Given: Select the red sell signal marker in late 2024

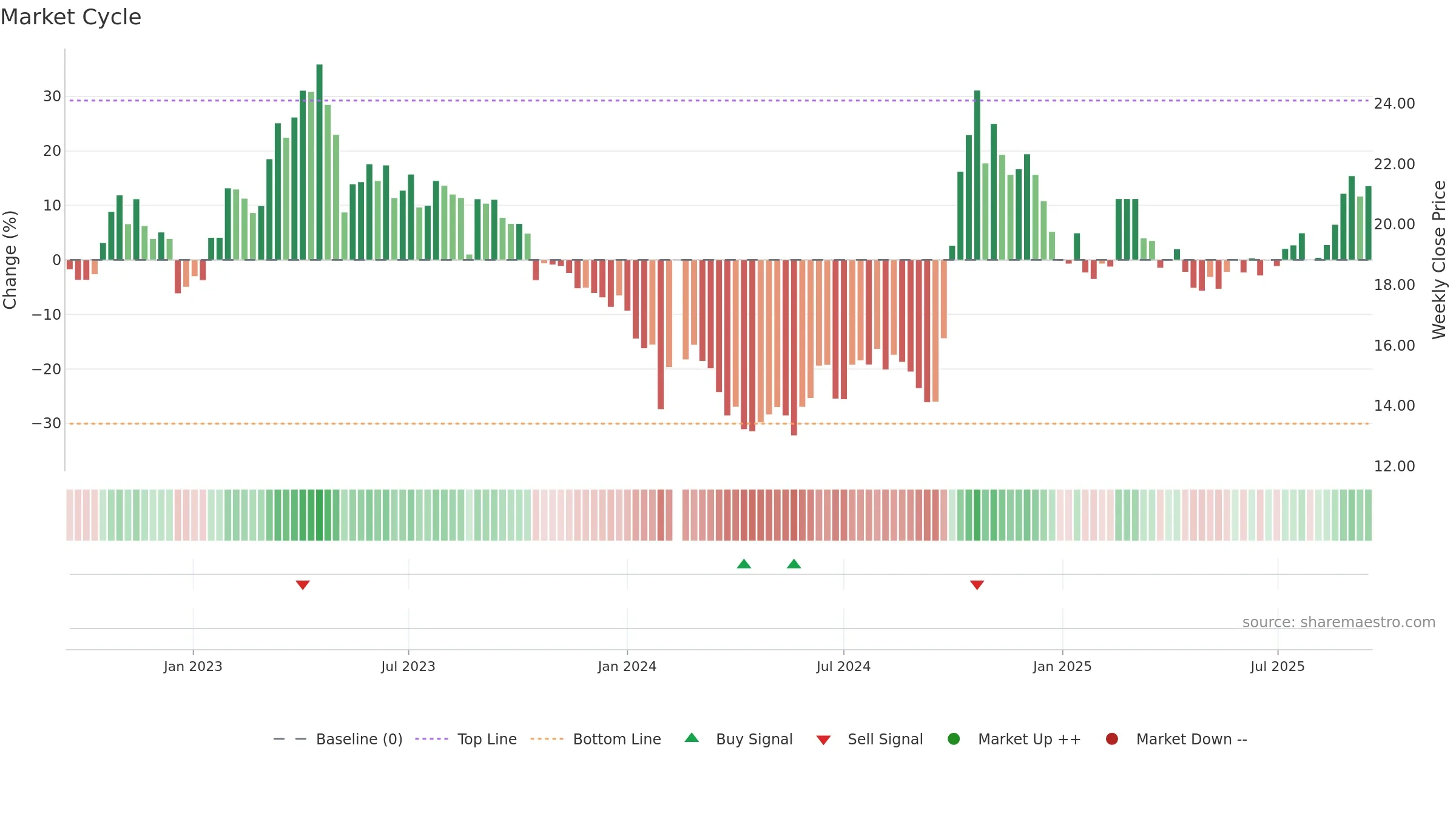Looking at the screenshot, I should tap(977, 585).
